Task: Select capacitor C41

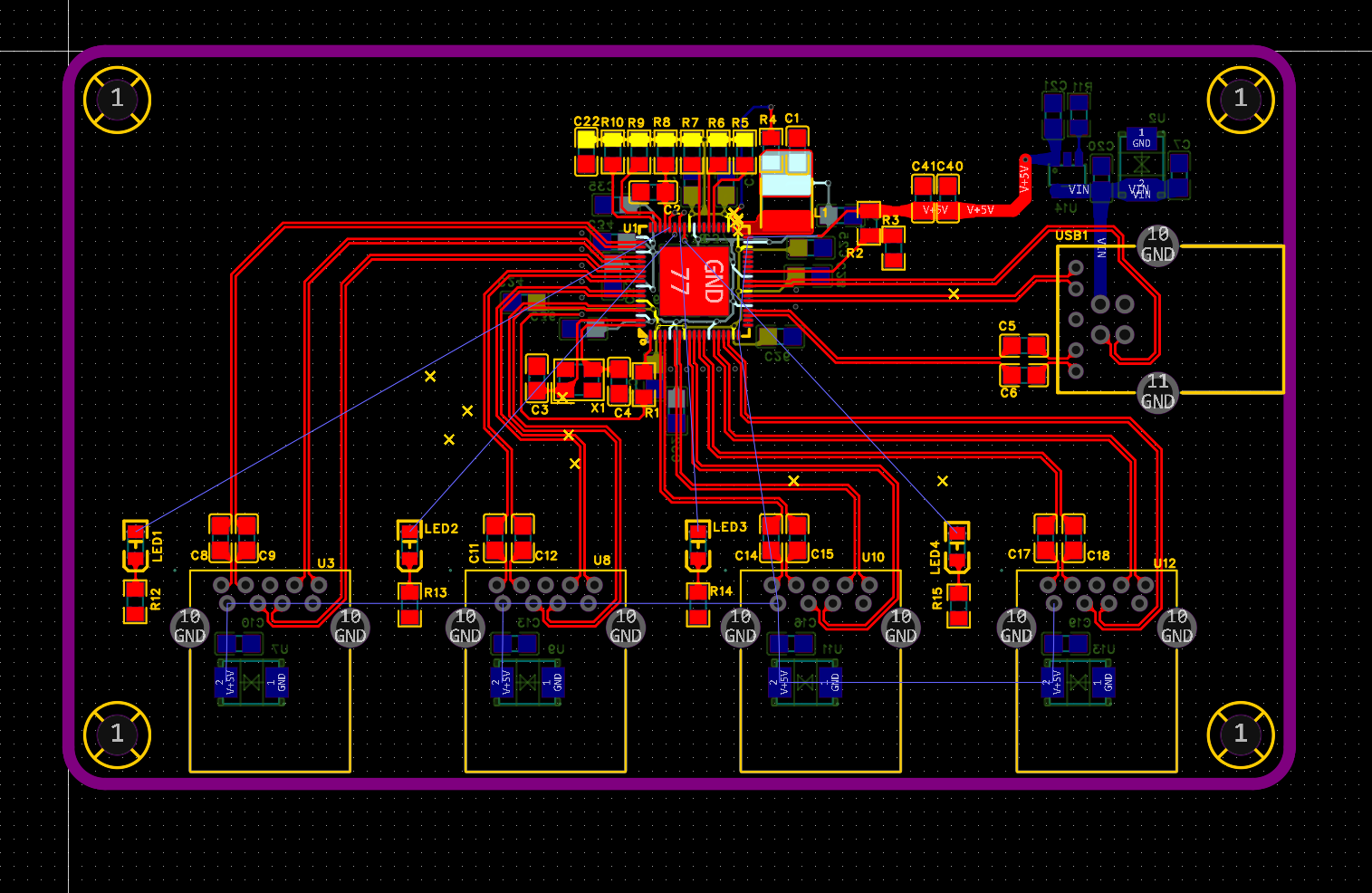Action: point(922,198)
